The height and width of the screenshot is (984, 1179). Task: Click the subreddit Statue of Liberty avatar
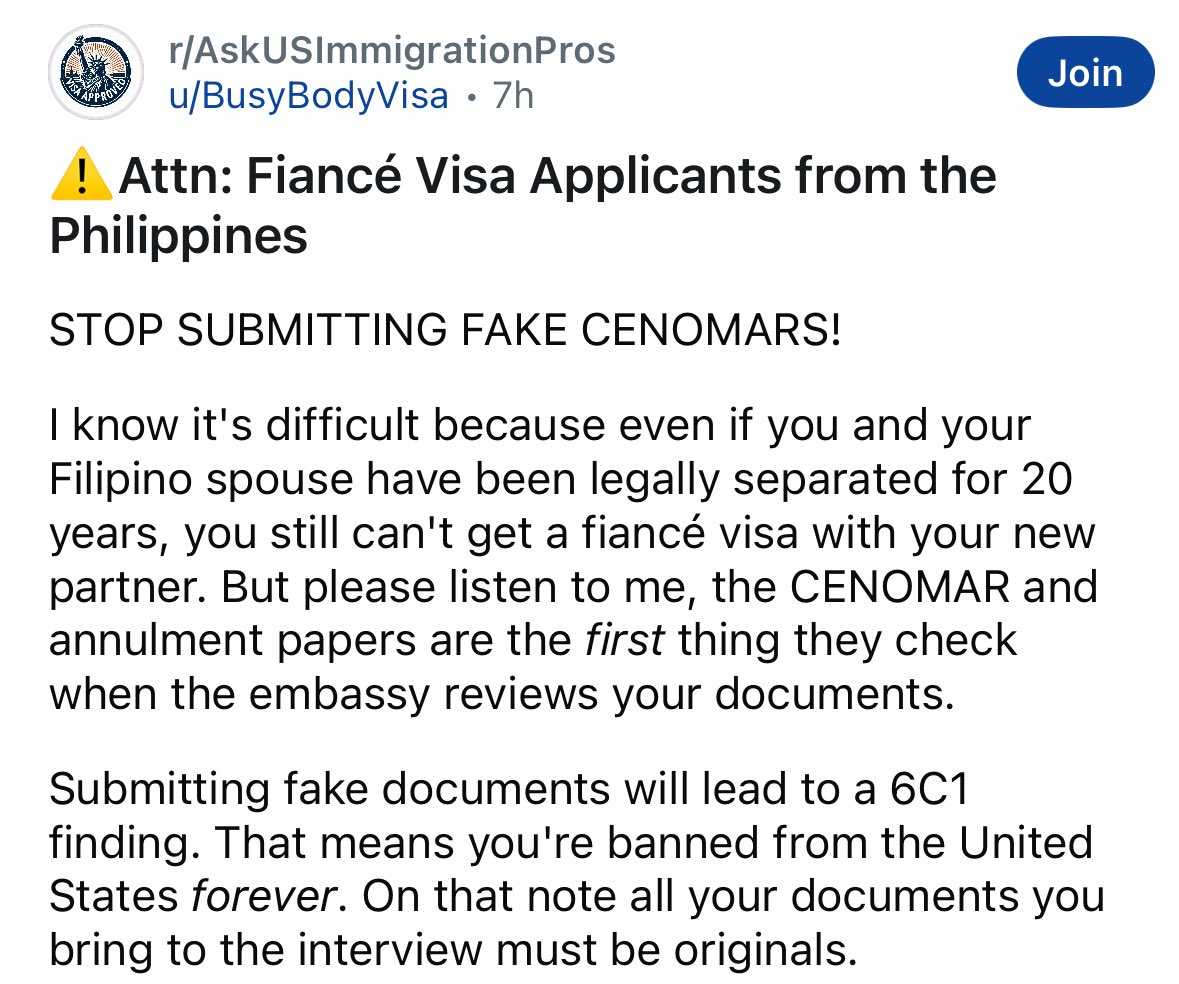pyautogui.click(x=97, y=73)
